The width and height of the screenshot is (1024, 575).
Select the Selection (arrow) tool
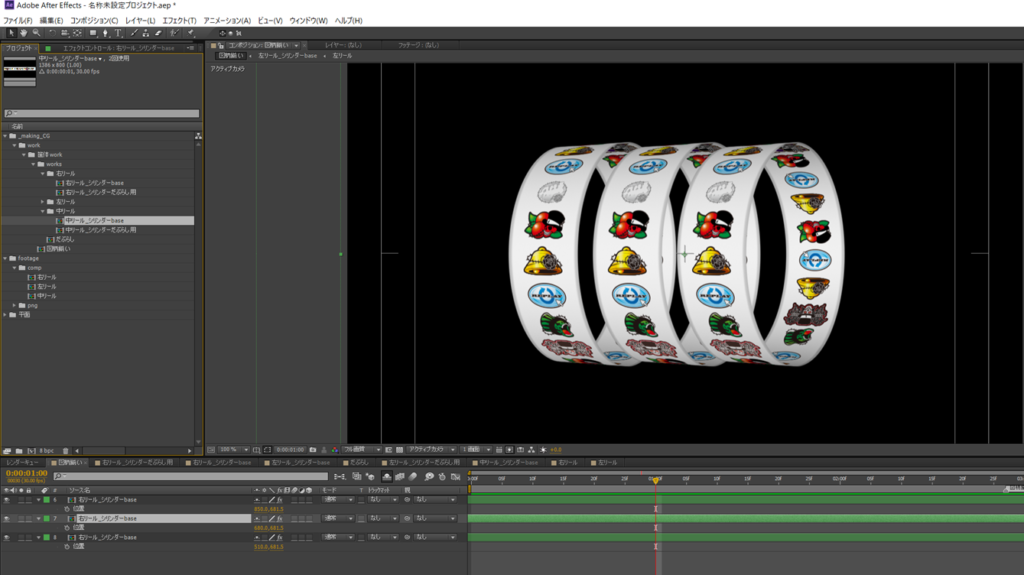point(11,33)
